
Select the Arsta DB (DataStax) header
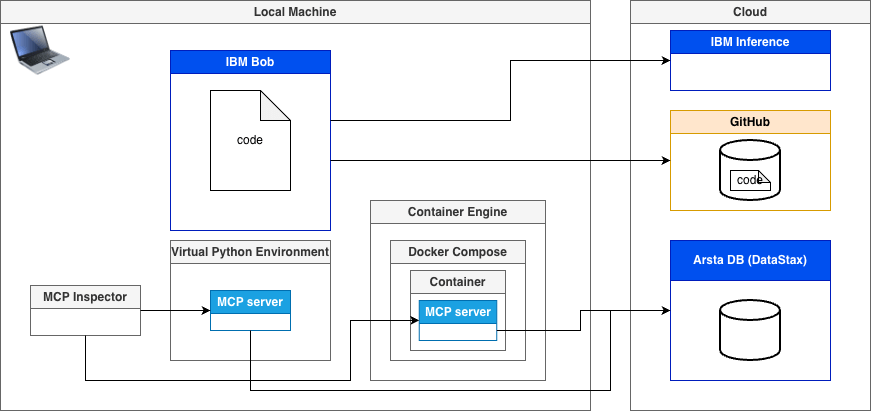click(x=749, y=260)
